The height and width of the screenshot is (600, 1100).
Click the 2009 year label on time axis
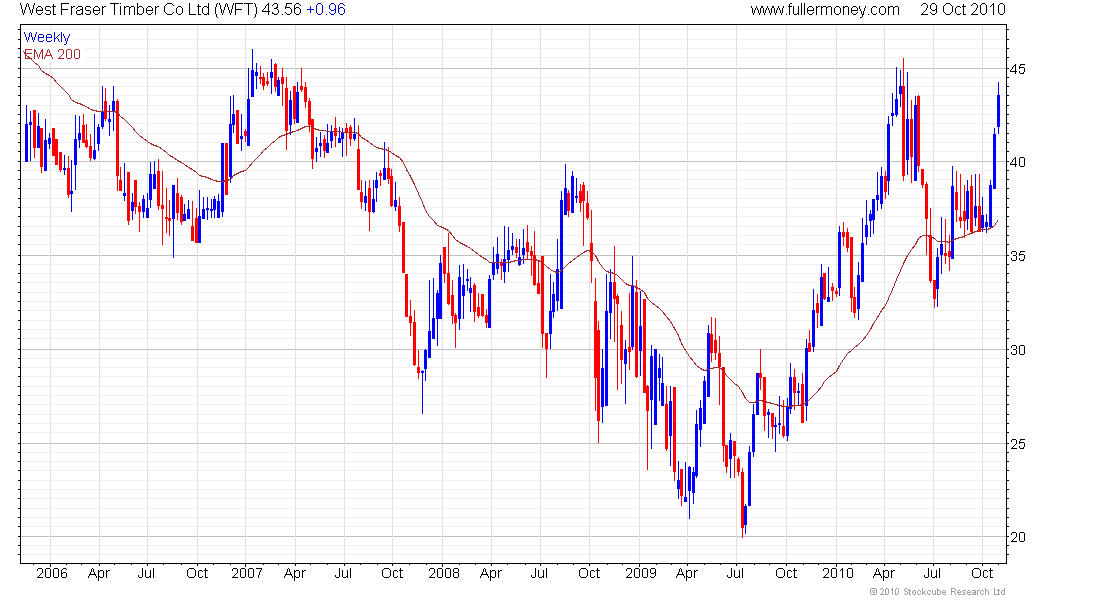(640, 573)
